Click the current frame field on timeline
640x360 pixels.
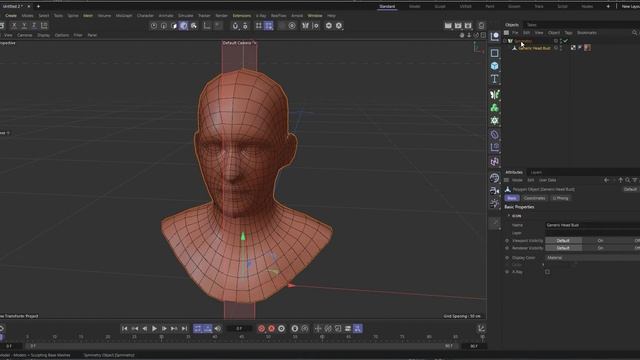[239, 329]
